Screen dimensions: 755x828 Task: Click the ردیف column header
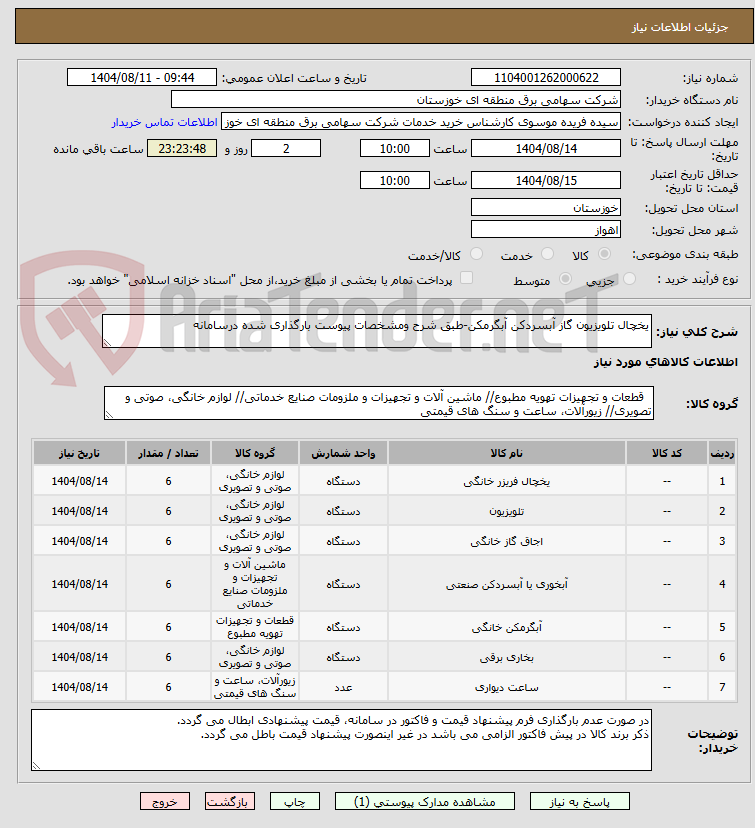tap(722, 454)
